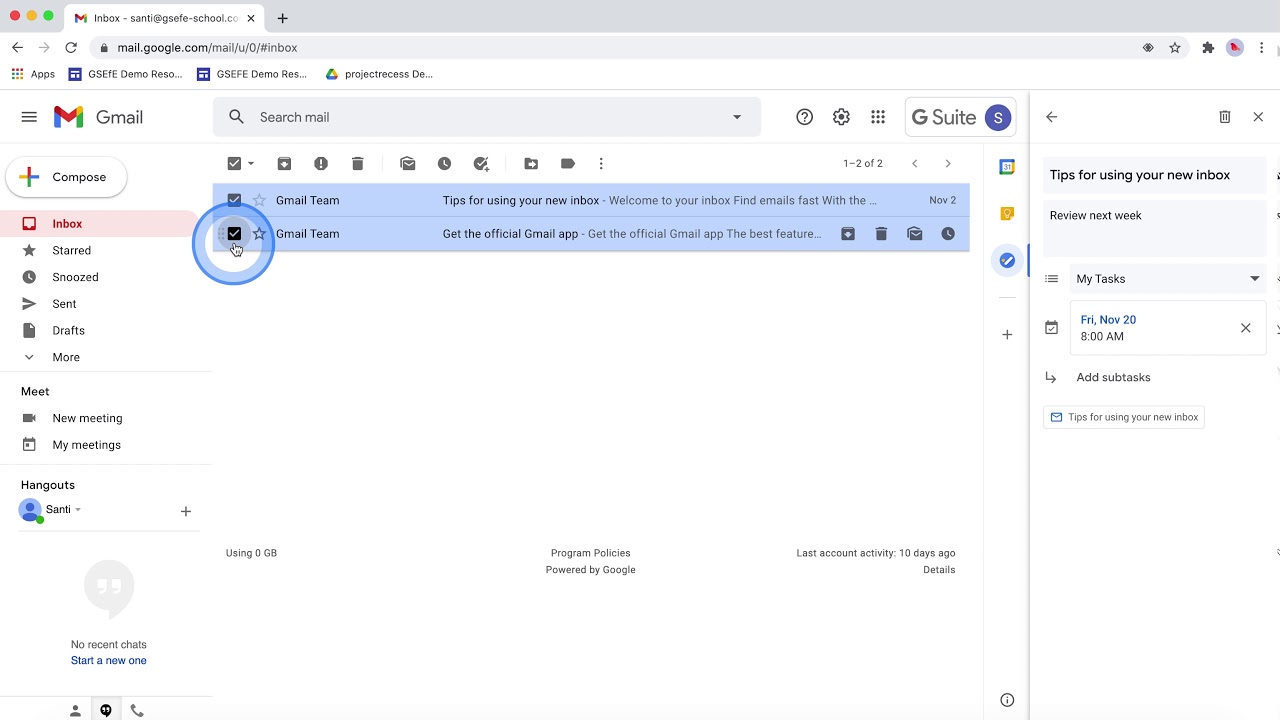This screenshot has height=720, width=1280.
Task: Uncheck the Get the official Gmail app email
Action: click(234, 234)
